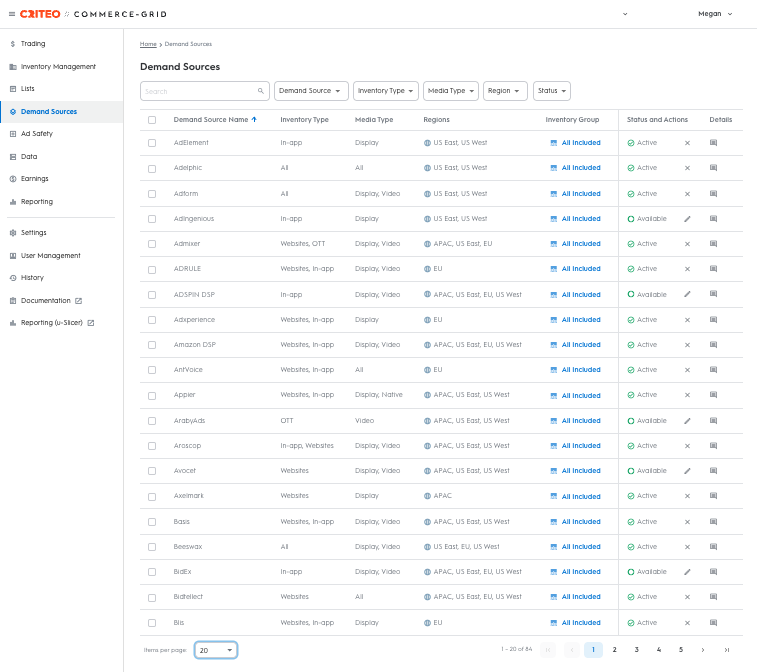Check the Blis row checkbox
Viewport: 757px width, 672px height.
152,623
